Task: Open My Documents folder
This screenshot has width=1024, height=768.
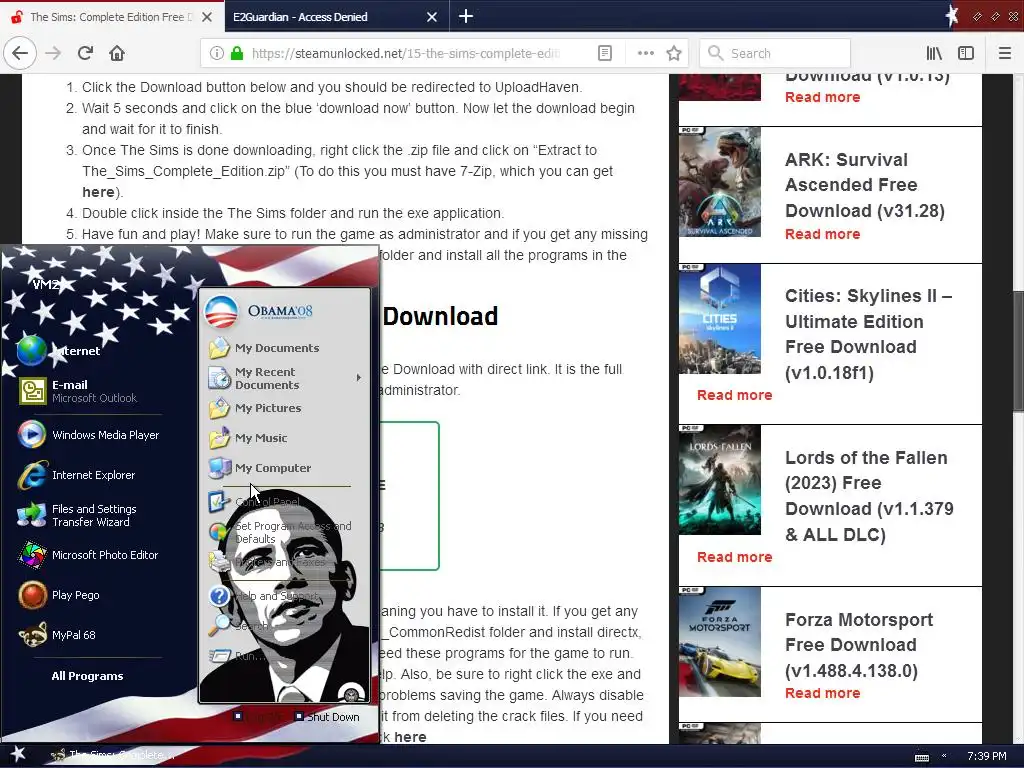Action: pyautogui.click(x=265, y=347)
